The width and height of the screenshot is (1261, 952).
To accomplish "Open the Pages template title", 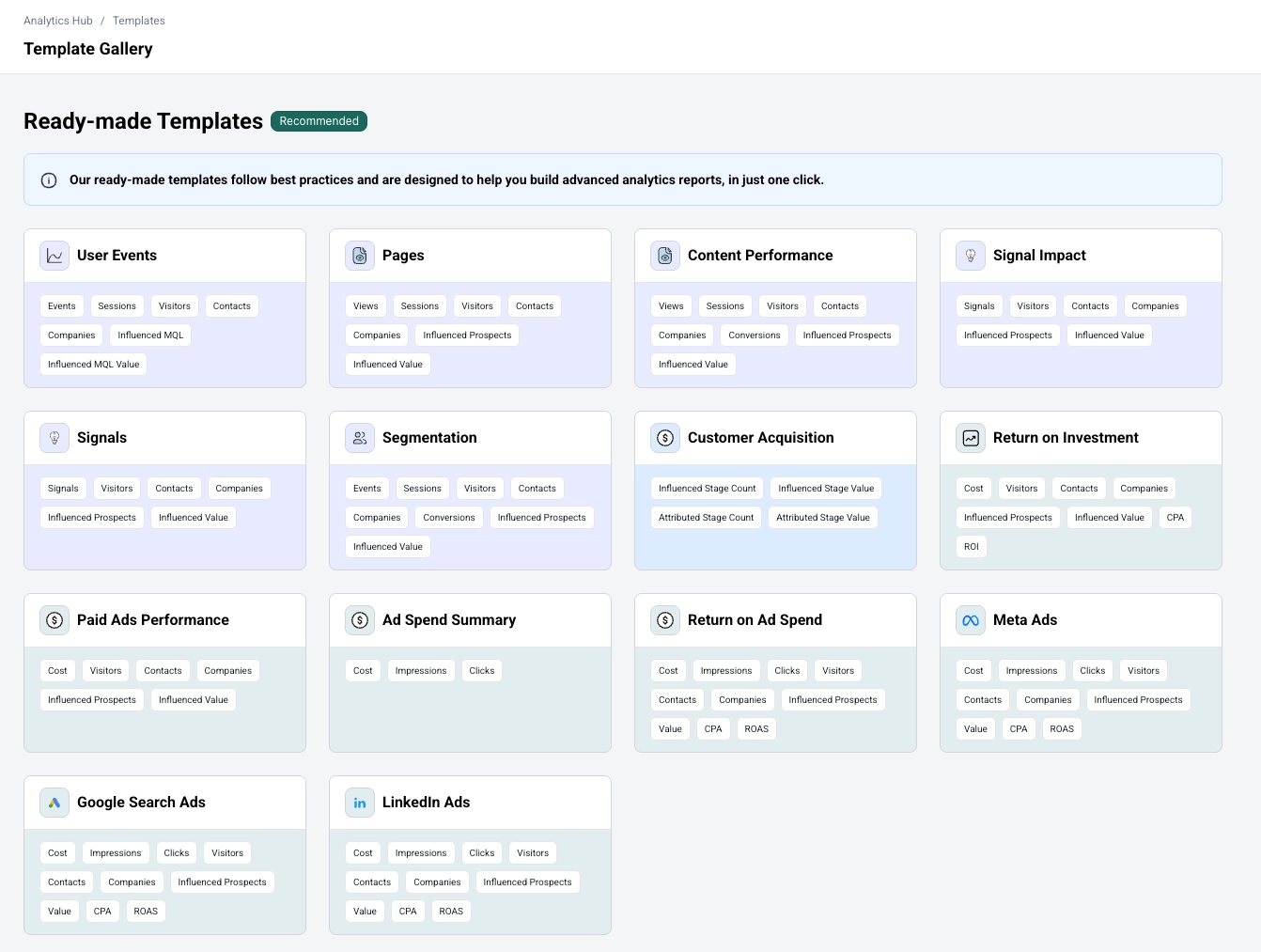I will click(403, 256).
